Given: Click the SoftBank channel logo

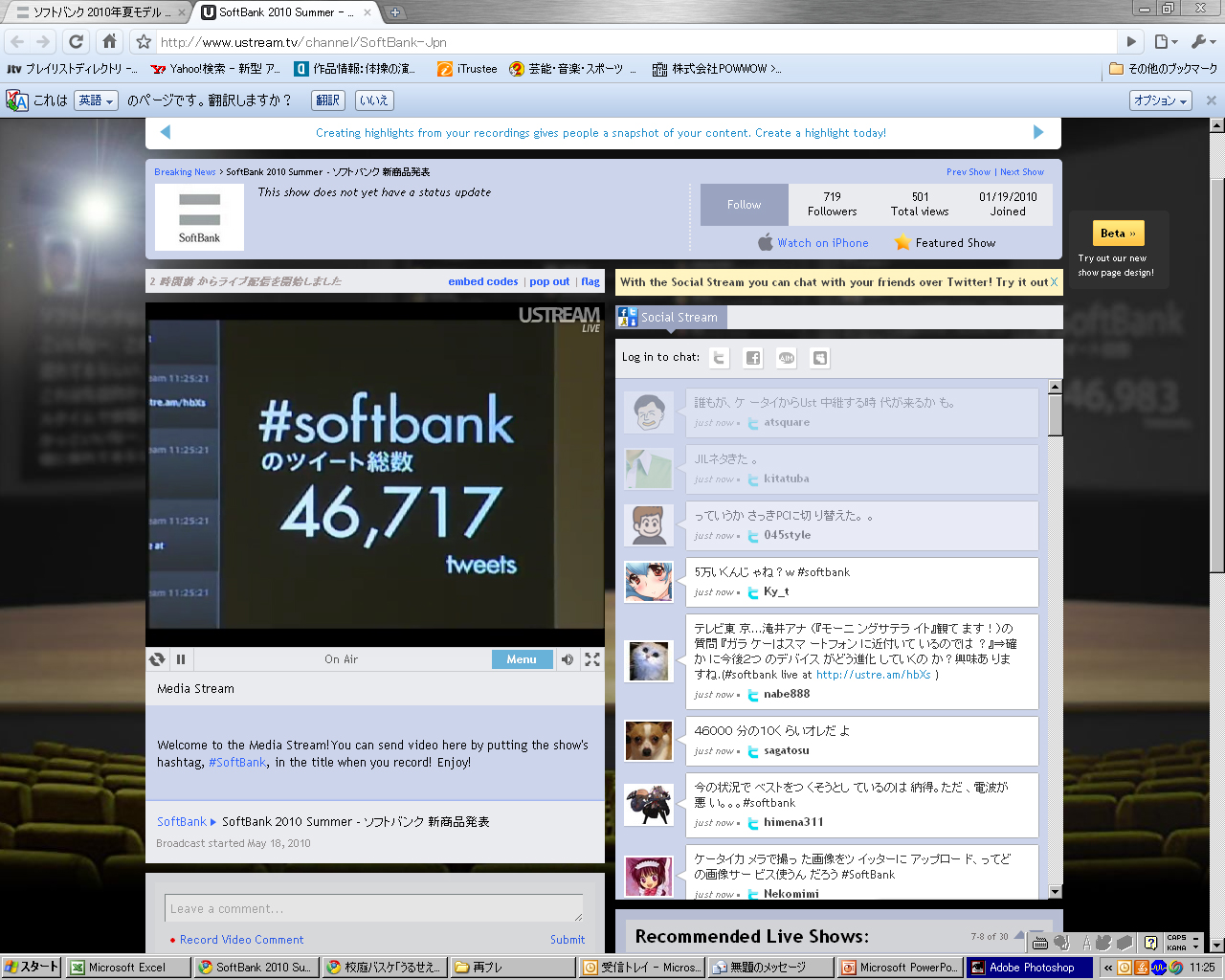Looking at the screenshot, I should coord(199,217).
